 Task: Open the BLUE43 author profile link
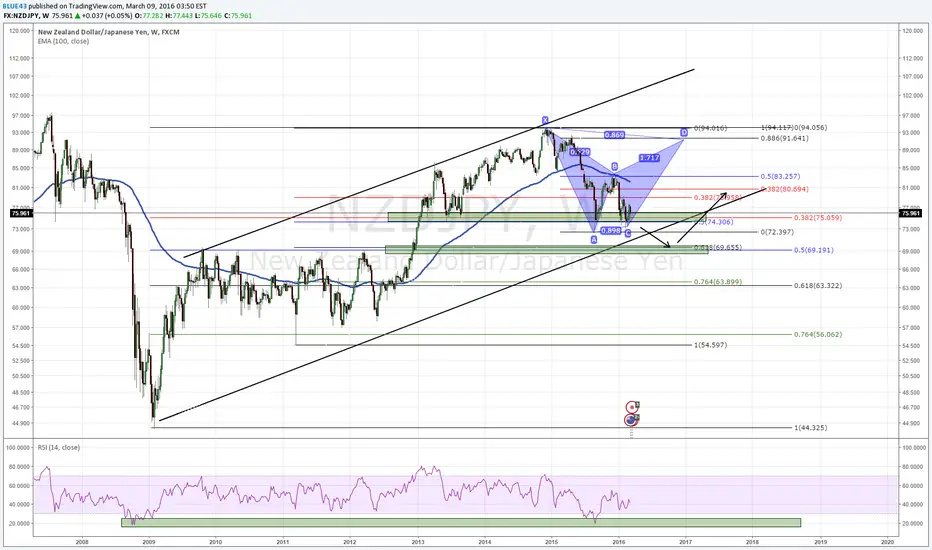(14, 6)
